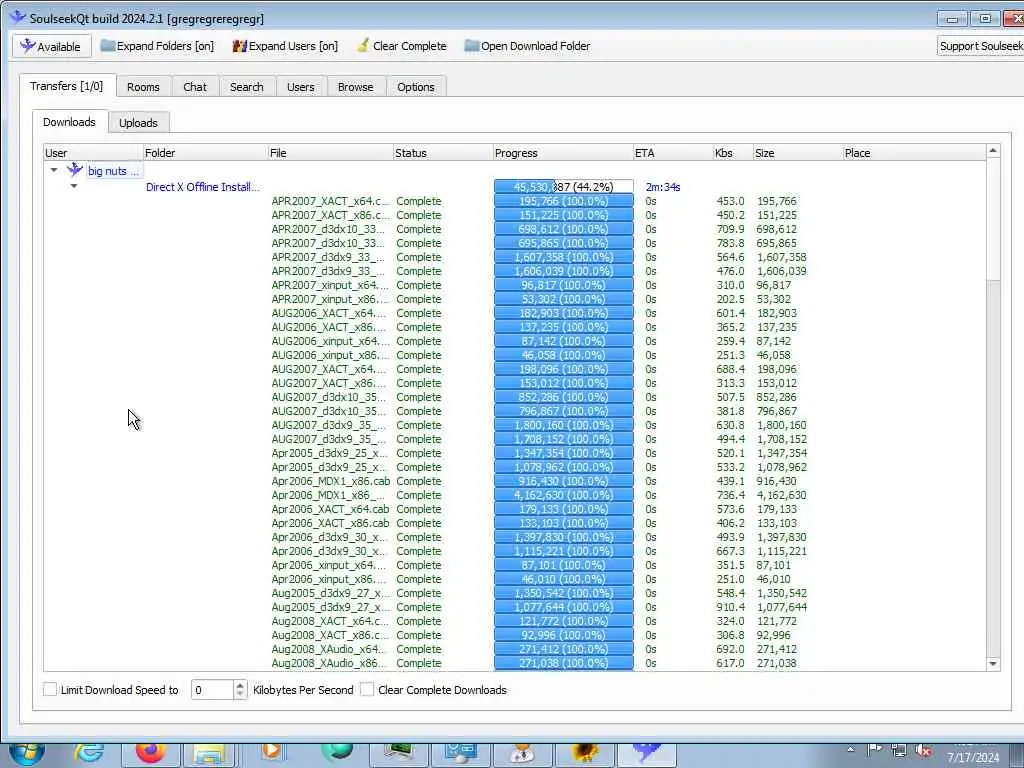Sort by the User column header

tap(93, 153)
